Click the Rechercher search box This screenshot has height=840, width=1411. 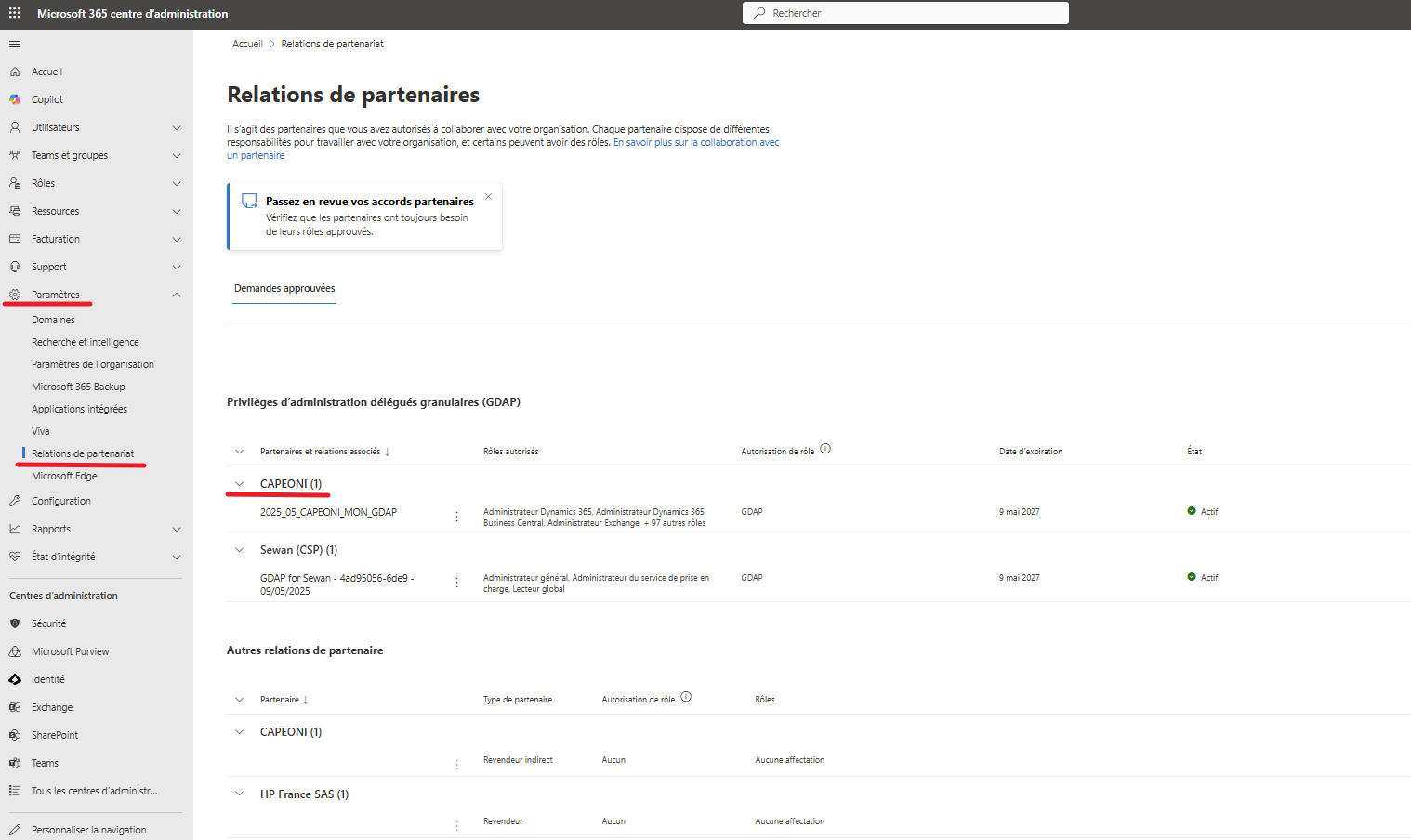pyautogui.click(x=905, y=13)
